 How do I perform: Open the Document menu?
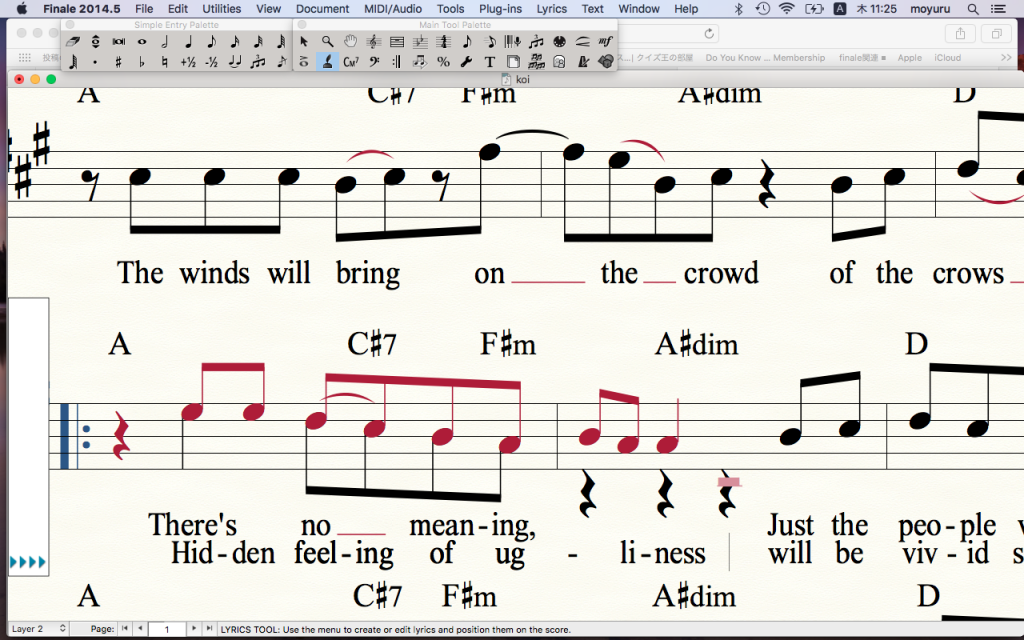click(322, 8)
